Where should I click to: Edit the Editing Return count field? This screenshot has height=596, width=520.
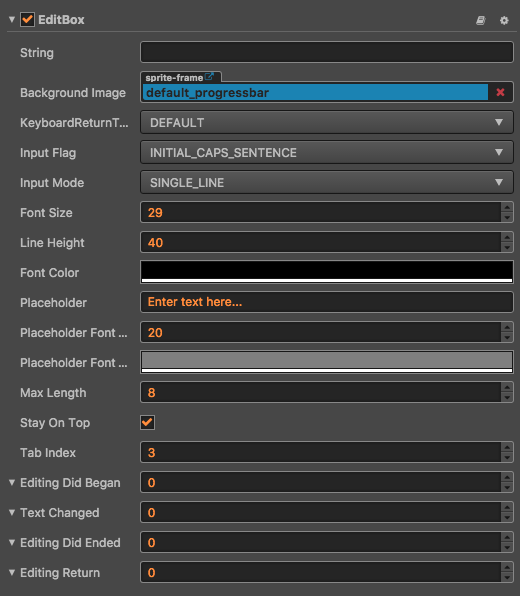(320, 572)
